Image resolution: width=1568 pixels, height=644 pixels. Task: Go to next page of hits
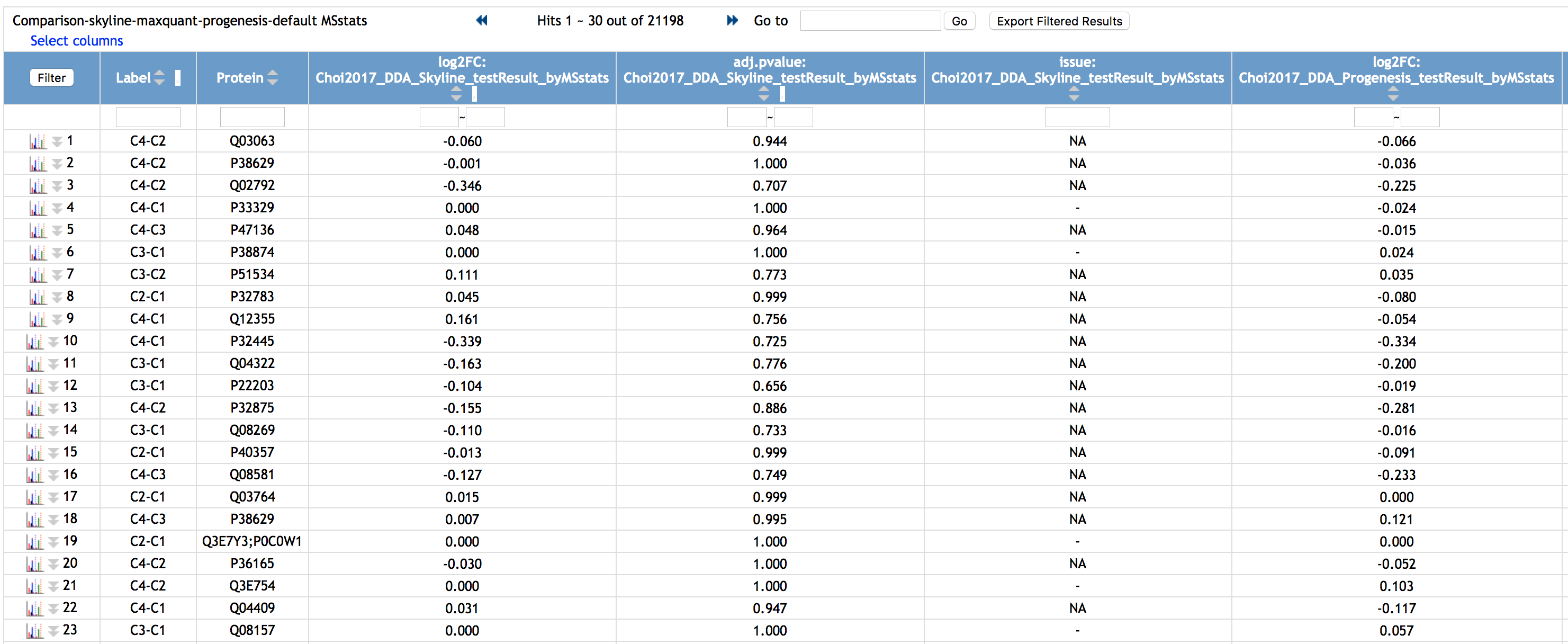(732, 21)
